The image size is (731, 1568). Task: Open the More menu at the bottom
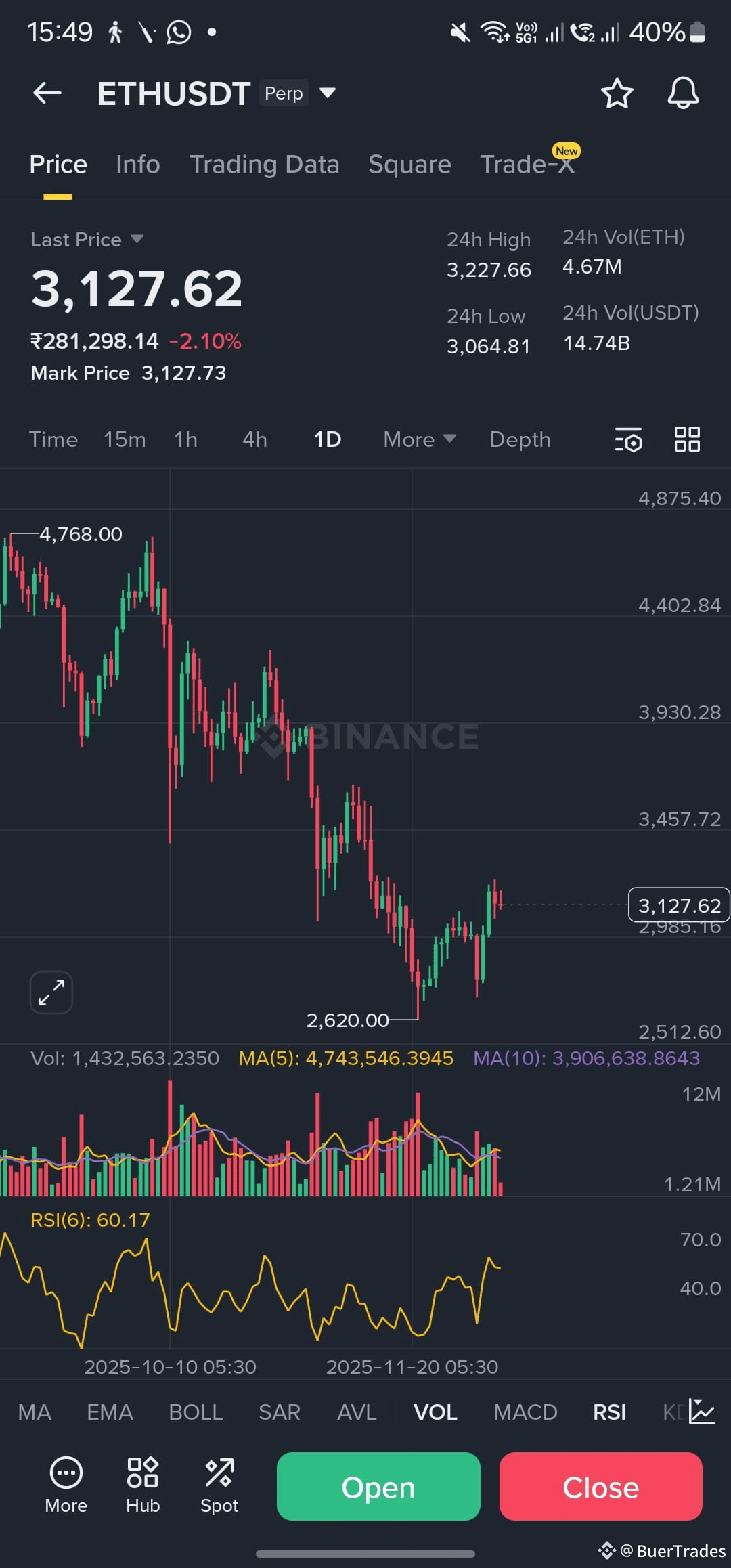pyautogui.click(x=66, y=1487)
